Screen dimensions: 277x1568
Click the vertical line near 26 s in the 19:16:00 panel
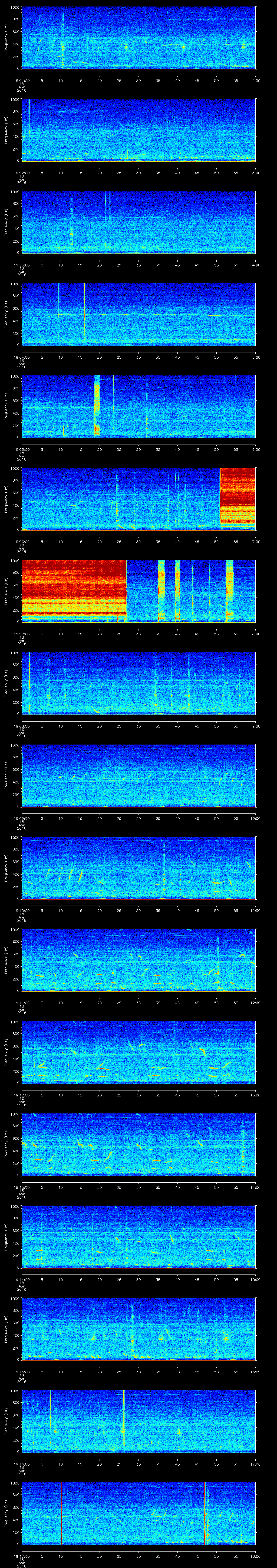click(124, 1421)
